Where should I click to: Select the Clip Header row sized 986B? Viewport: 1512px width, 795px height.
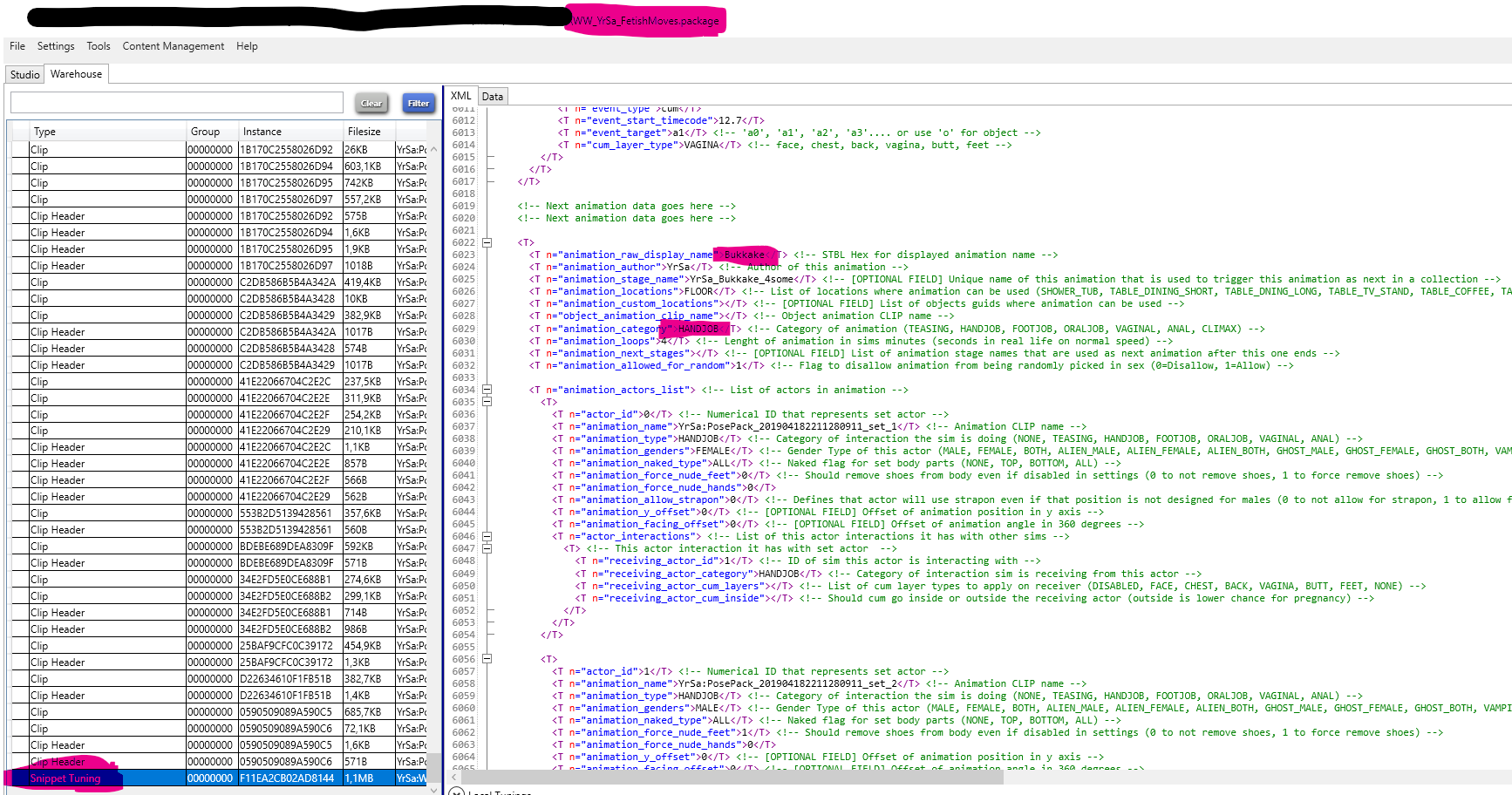(218, 629)
